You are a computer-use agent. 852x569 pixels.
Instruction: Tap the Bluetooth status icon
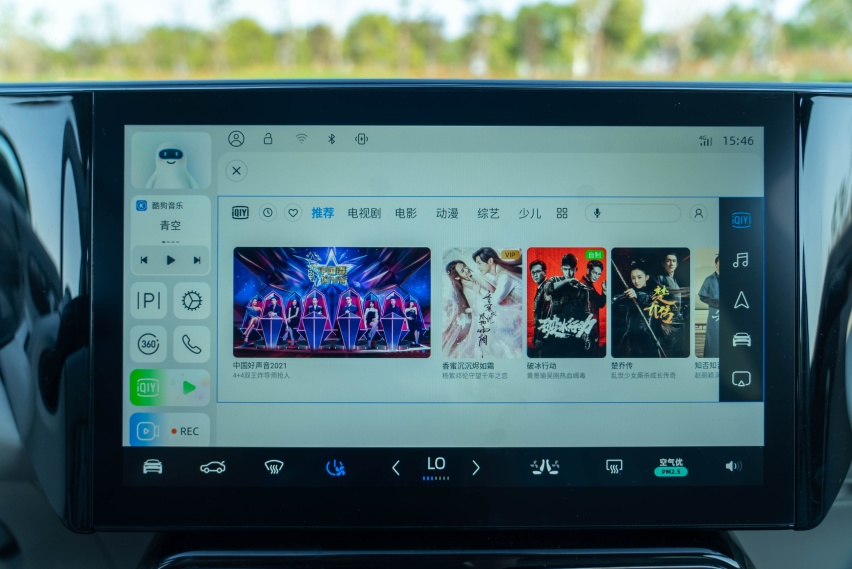click(331, 139)
